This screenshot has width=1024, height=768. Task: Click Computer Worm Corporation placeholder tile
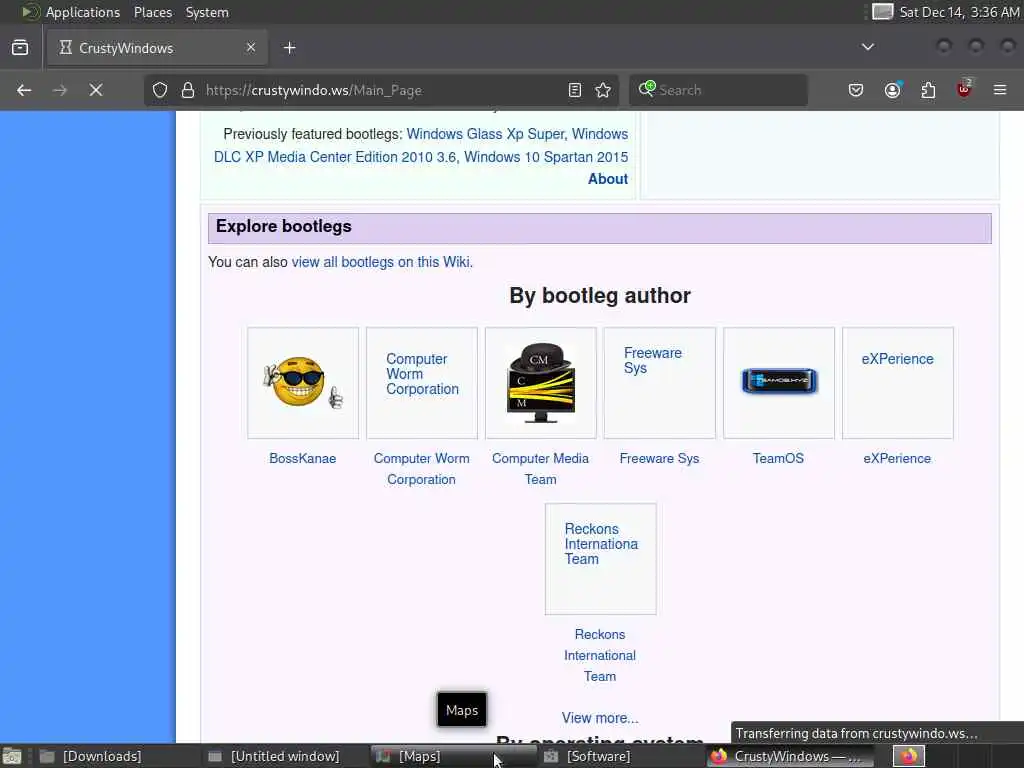(x=422, y=383)
